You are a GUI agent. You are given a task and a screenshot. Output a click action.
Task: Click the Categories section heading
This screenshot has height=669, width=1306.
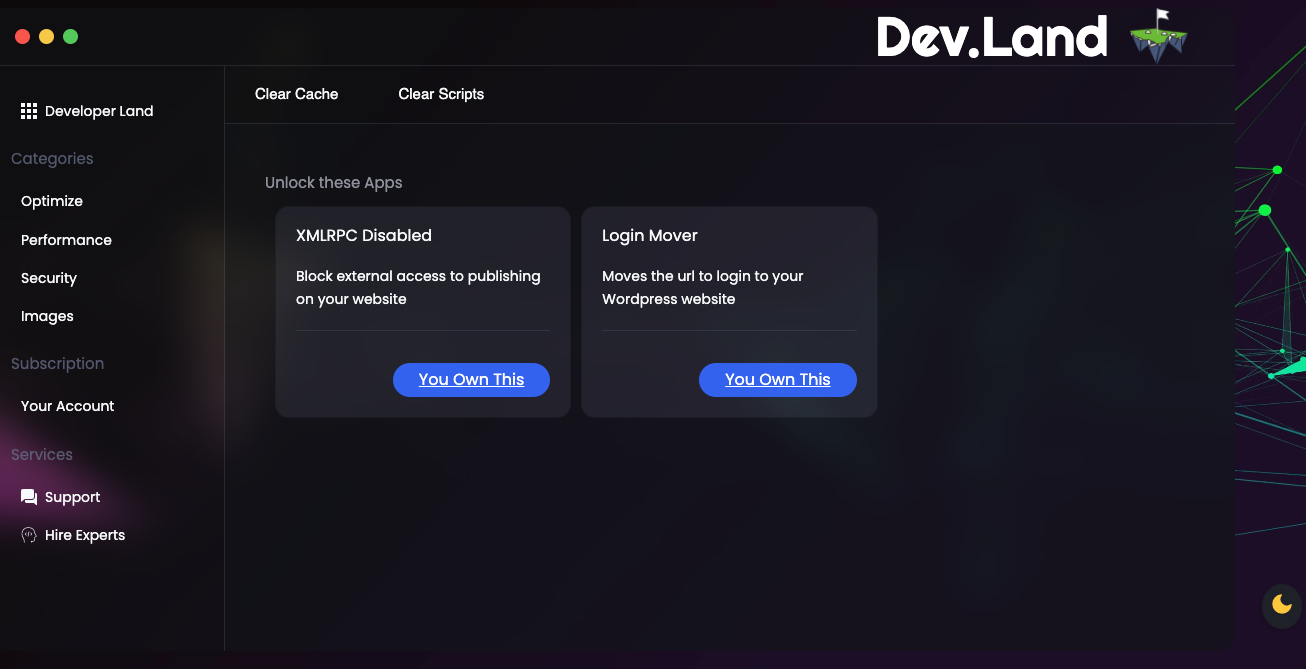(x=52, y=159)
